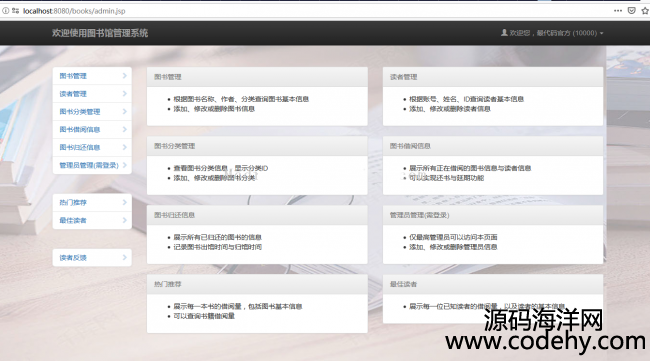Screen dimensions: 650x361
Task: Click text 可以实现还书与延期功能
Action: 446,178
